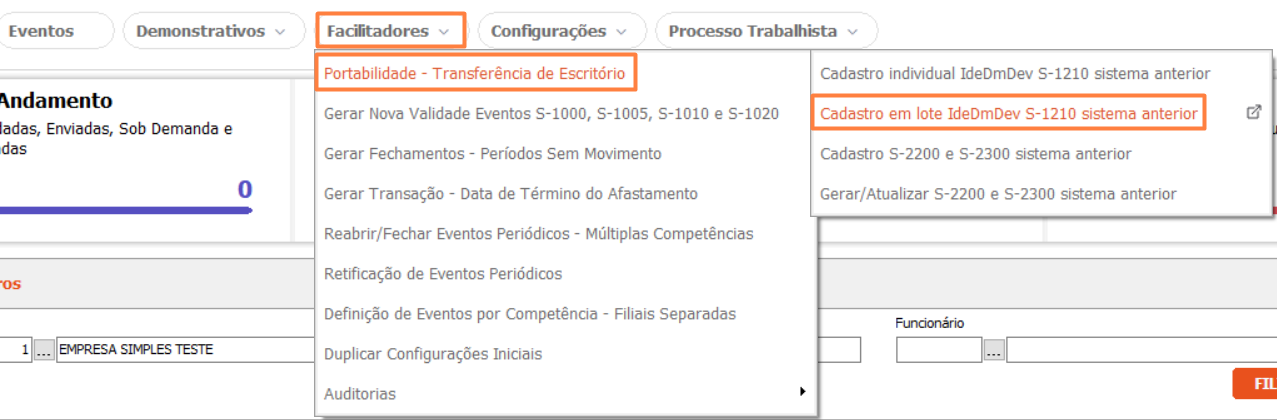This screenshot has height=420, width=1277.
Task: Select Gerar Fechamentos - Períodos Sem Movimento
Action: click(x=492, y=154)
